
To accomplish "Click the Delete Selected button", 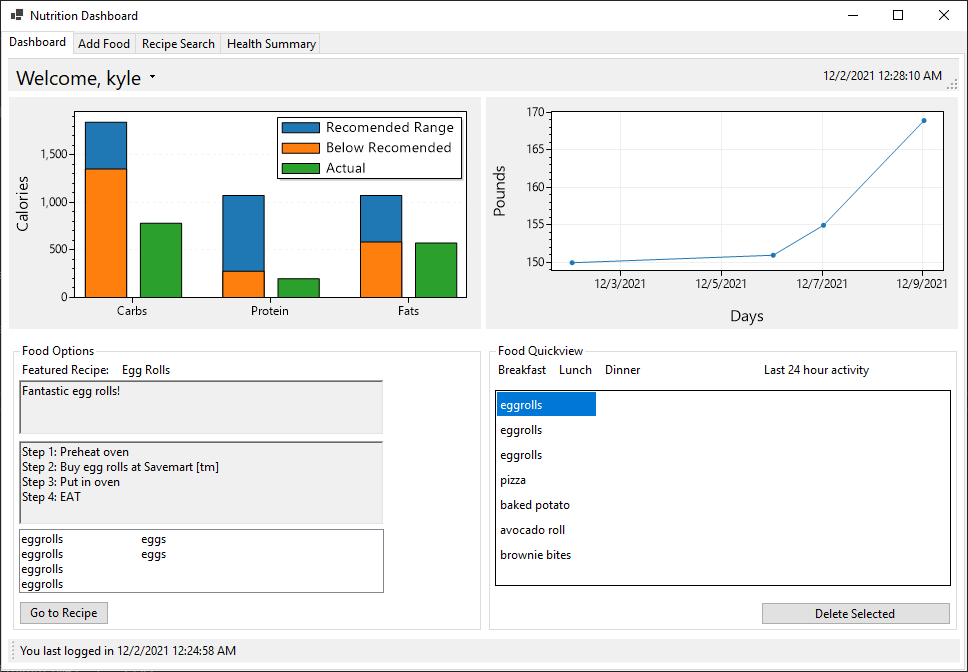I will pyautogui.click(x=855, y=613).
